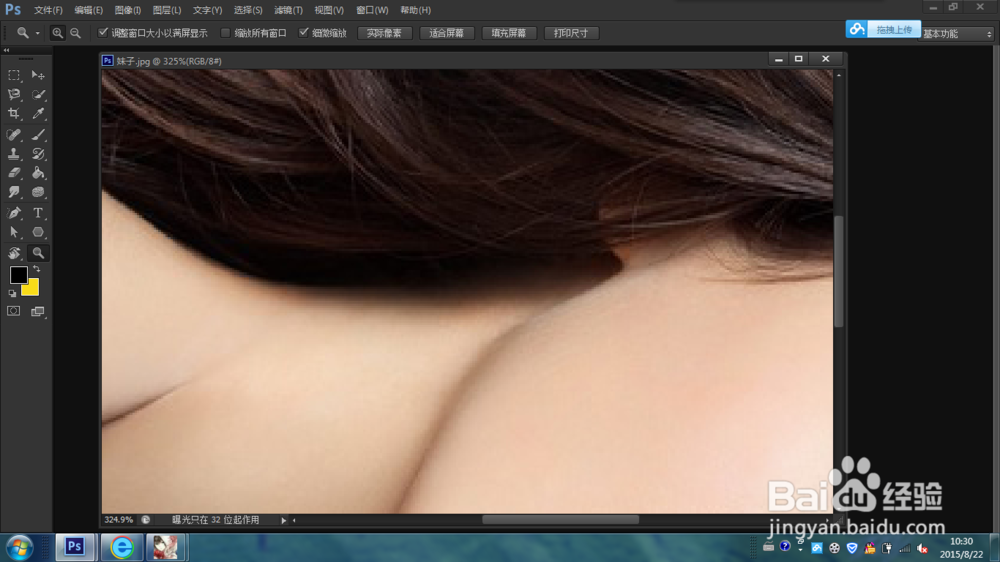Select the Sponge tool
1000x562 pixels.
pyautogui.click(x=38, y=192)
